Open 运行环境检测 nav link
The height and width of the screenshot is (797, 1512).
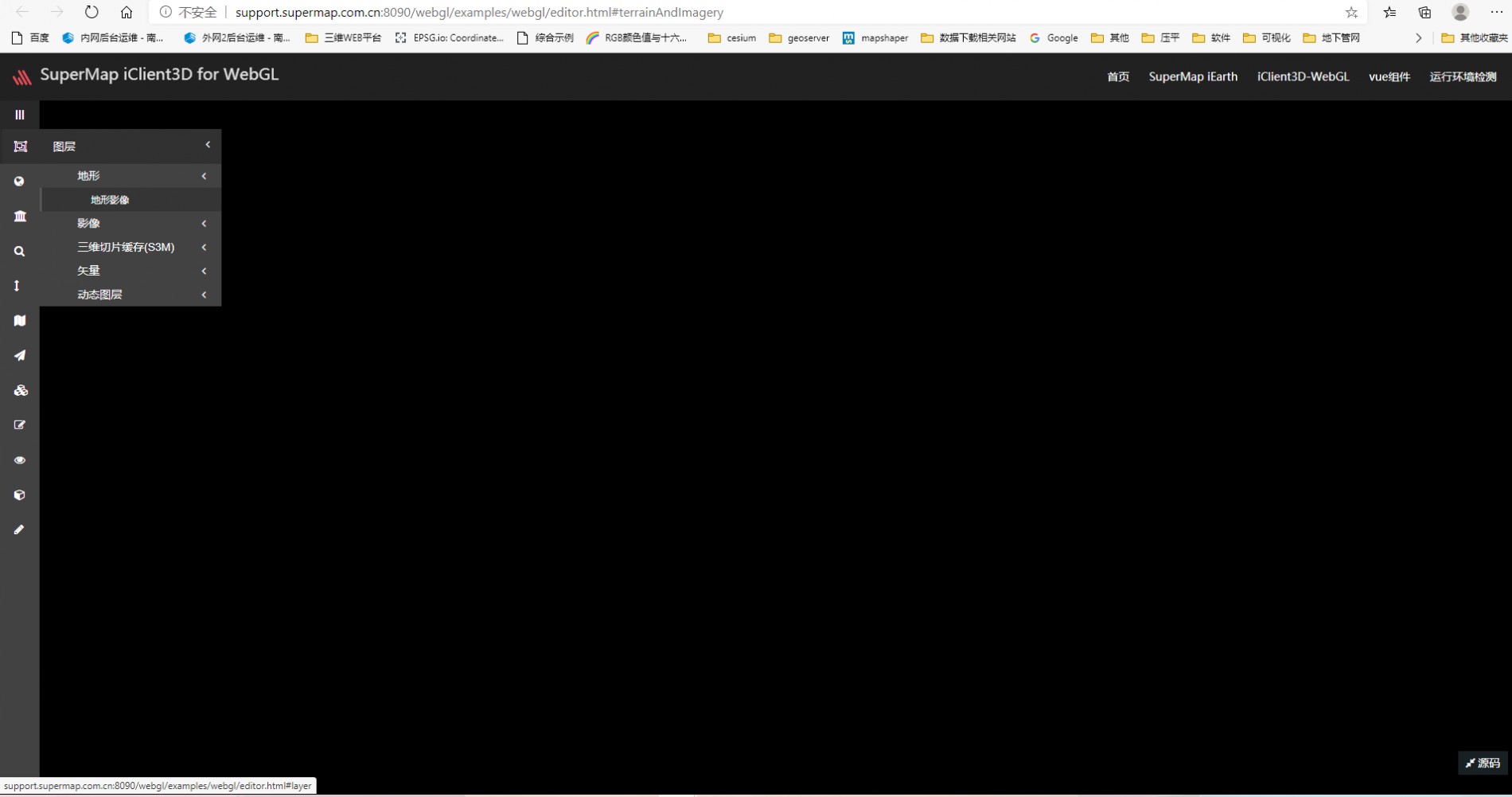pos(1463,76)
